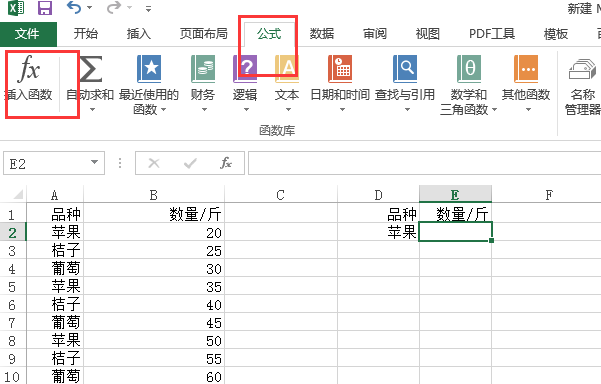The height and width of the screenshot is (384, 601).
Task: Open Lookup and Reference functions icon
Action: pos(405,69)
